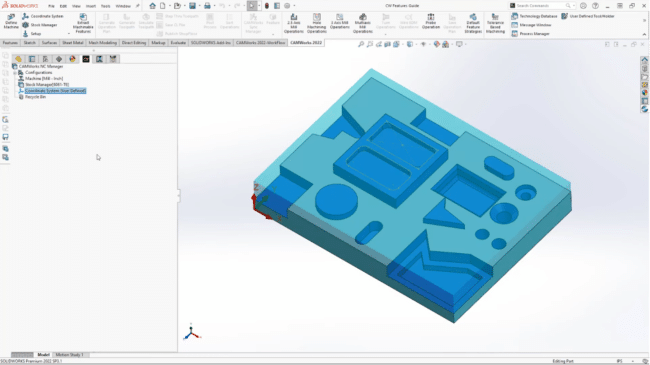This screenshot has width=650, height=365.
Task: Expand ribbon overflow double arrow
Action: [644, 20]
